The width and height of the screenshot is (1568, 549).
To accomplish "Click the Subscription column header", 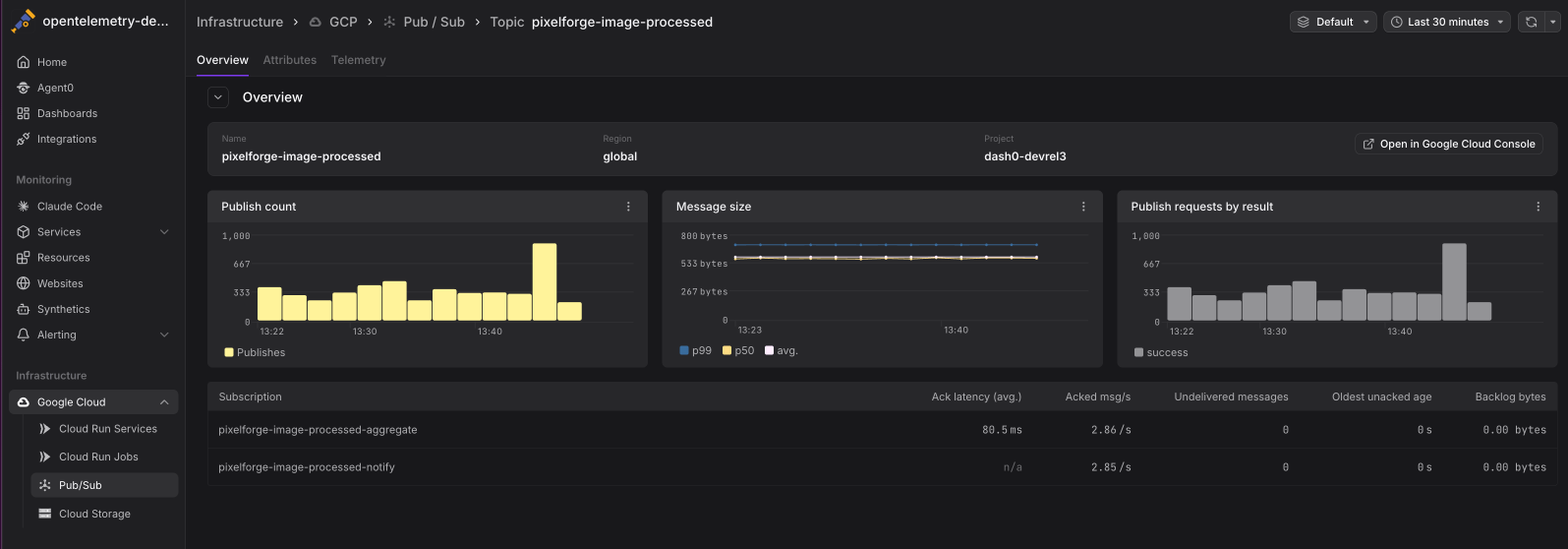I will (x=250, y=396).
